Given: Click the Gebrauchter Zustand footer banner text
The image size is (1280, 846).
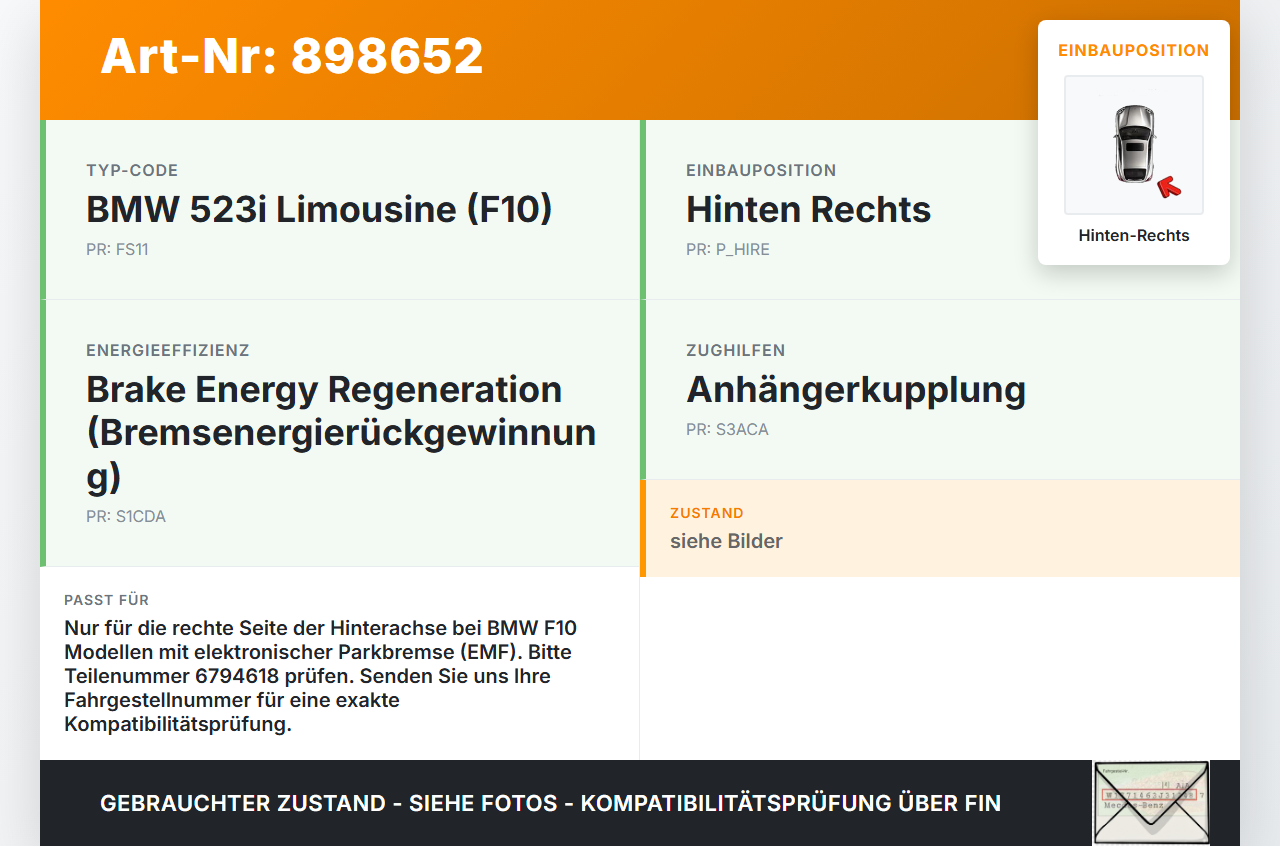Looking at the screenshot, I should 550,803.
